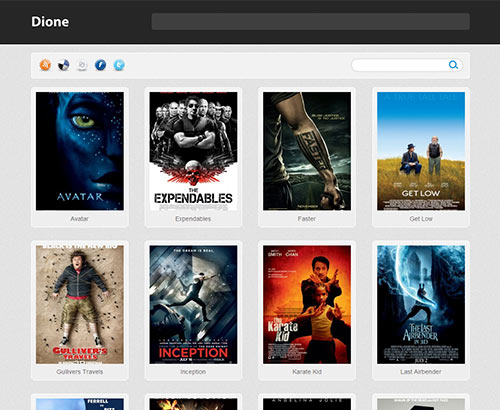This screenshot has width=500, height=410.
Task: Open the Inception movie poster
Action: [x=193, y=304]
